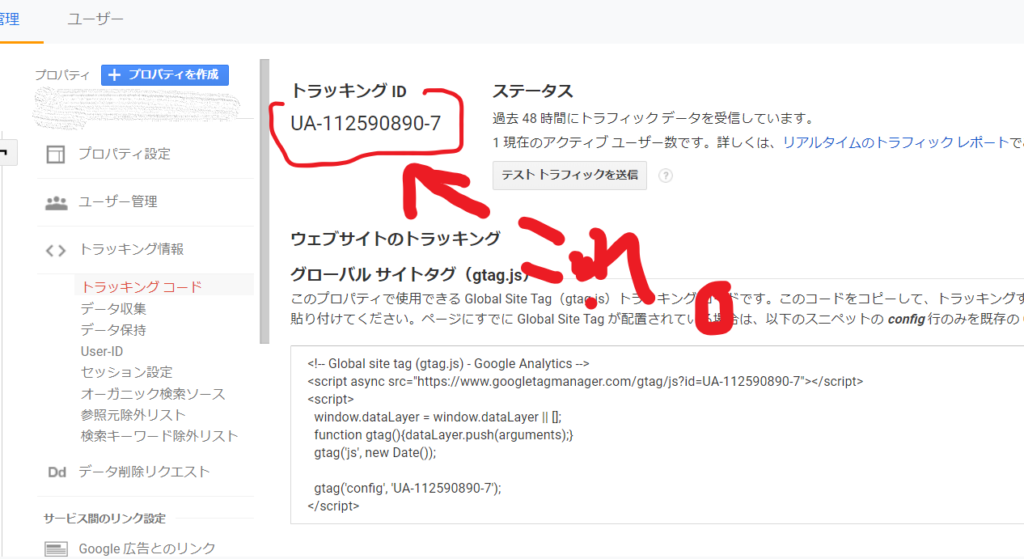Select データ保持 submenu item
The width and height of the screenshot is (1024, 559).
[x=114, y=330]
